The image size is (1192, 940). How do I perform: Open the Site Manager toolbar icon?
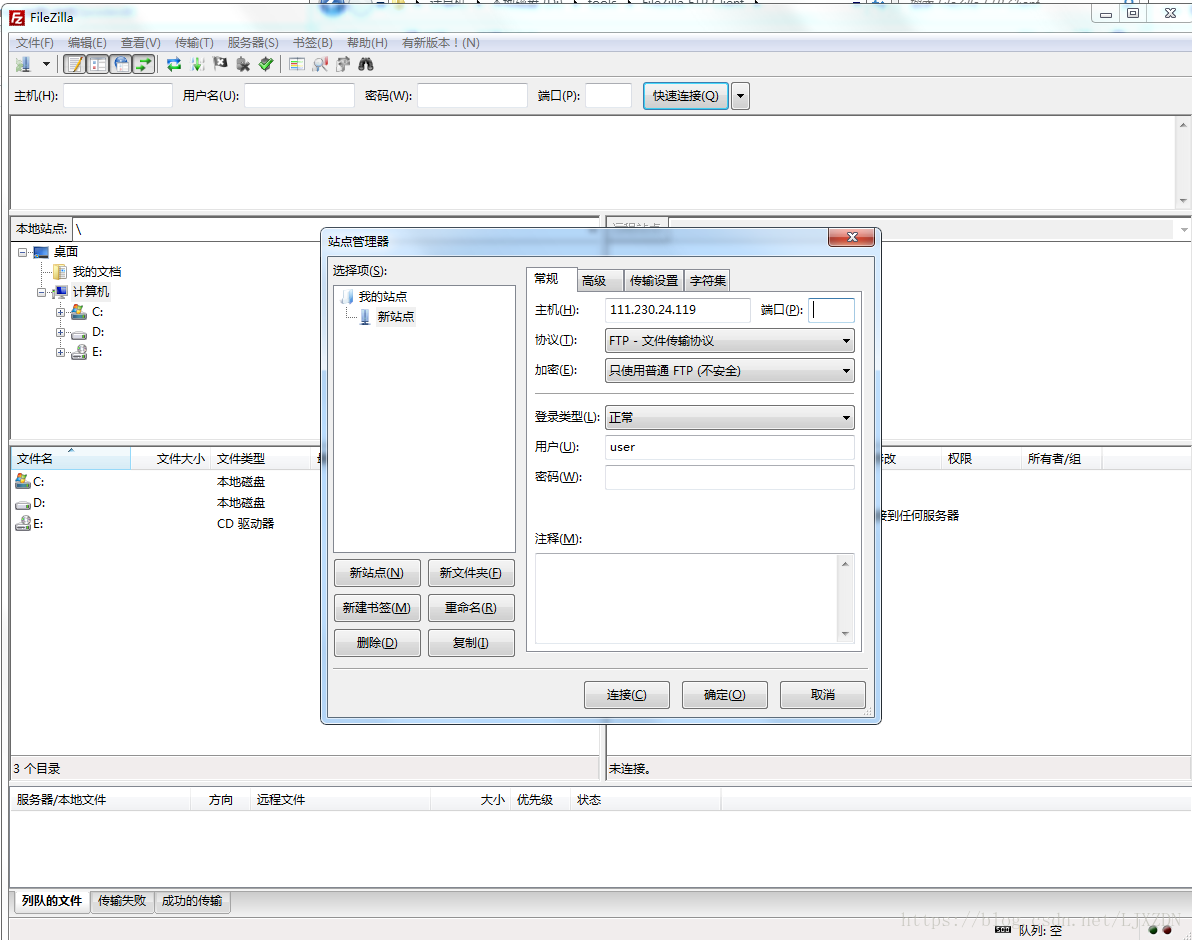tap(24, 65)
